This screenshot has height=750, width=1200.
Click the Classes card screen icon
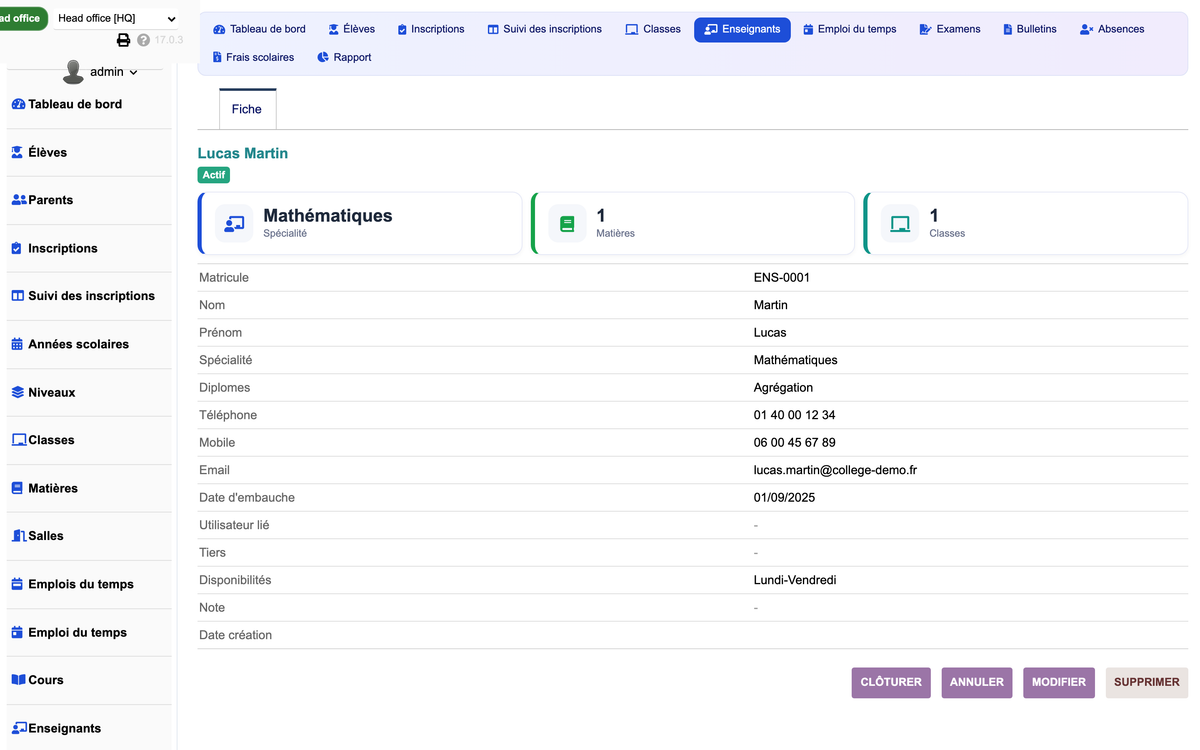click(900, 224)
